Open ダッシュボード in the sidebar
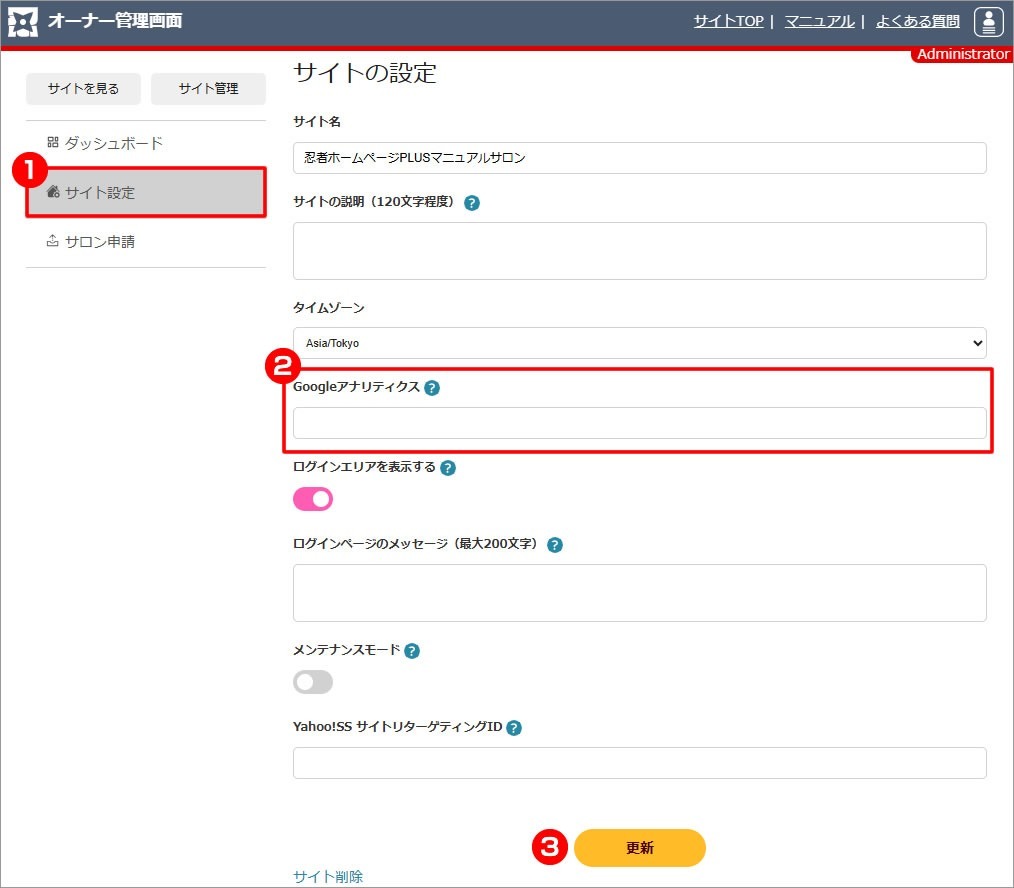 (113, 143)
